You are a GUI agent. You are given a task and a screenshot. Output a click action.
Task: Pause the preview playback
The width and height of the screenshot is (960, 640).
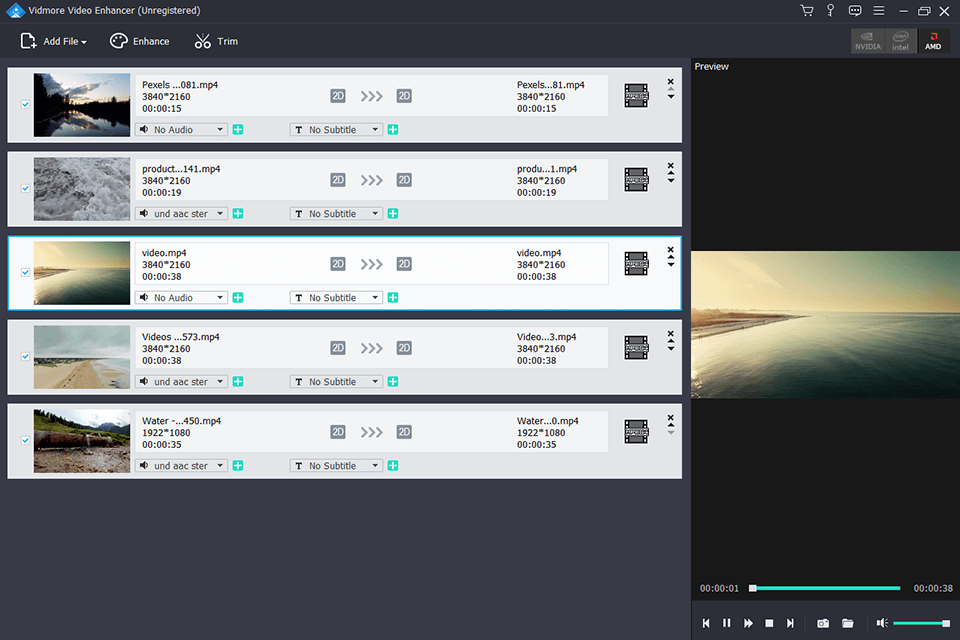[727, 623]
